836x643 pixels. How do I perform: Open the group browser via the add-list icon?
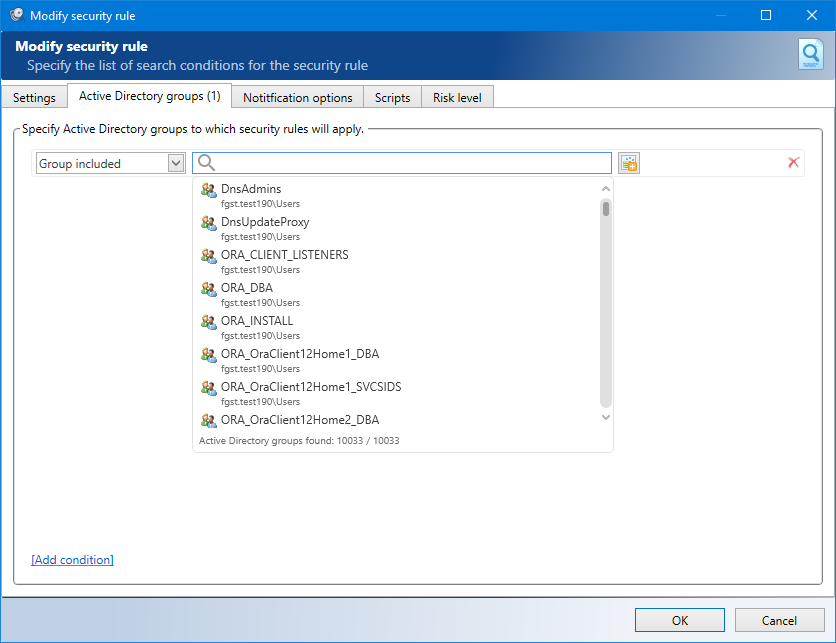tap(629, 163)
